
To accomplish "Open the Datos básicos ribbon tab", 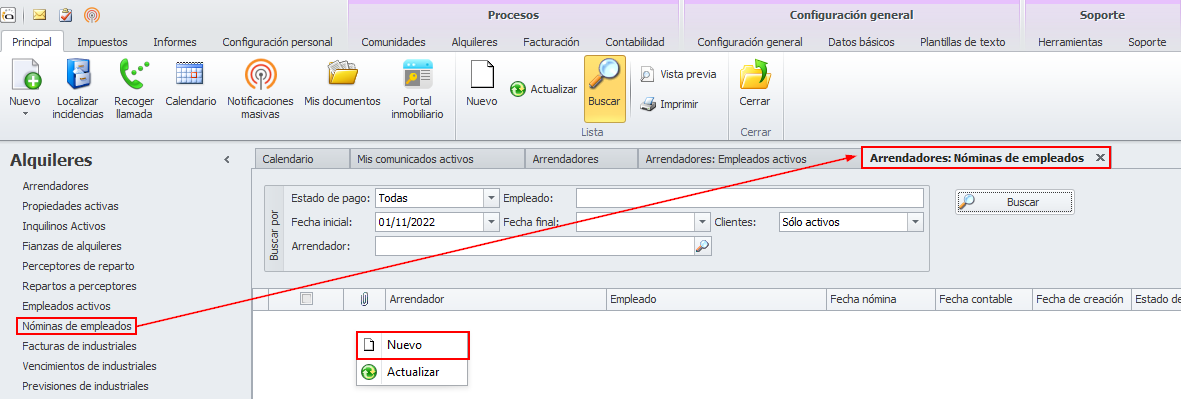I will pos(861,42).
